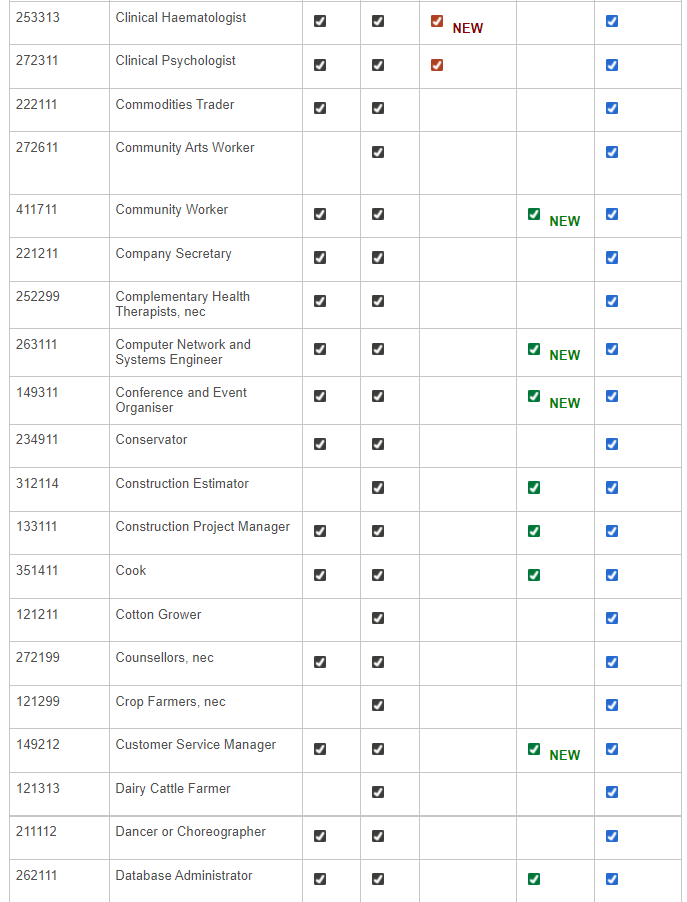This screenshot has width=687, height=902.
Task: Toggle the blue checkbox in Cotton Grower row
Action: (x=612, y=618)
